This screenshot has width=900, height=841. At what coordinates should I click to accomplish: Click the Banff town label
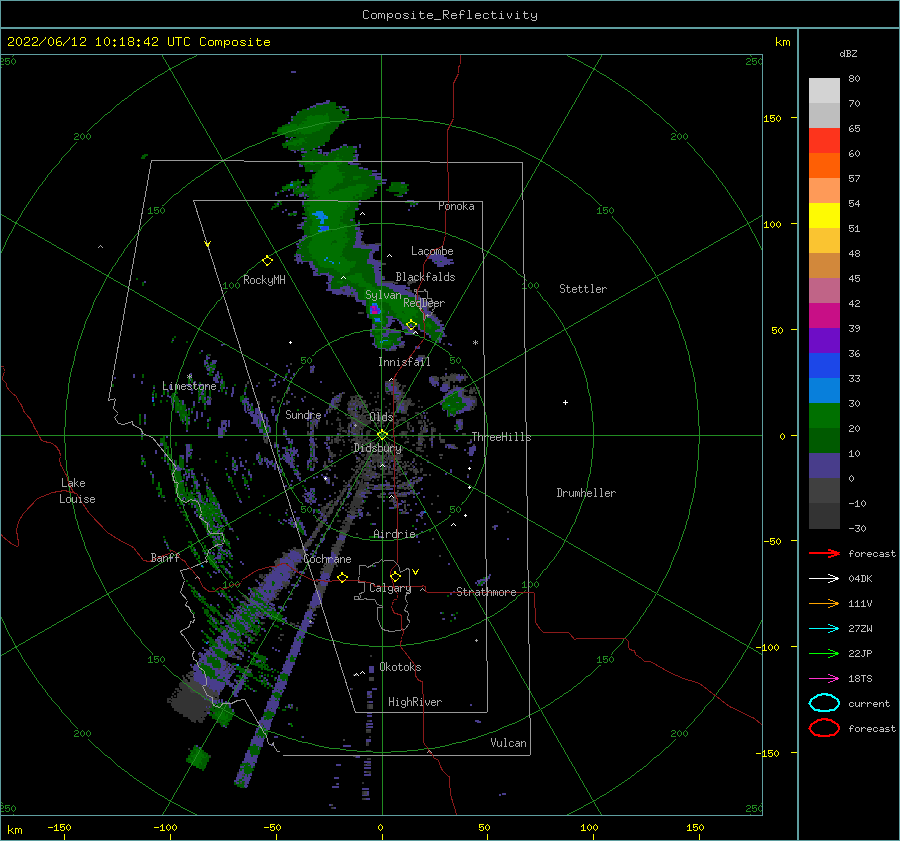pos(165,557)
